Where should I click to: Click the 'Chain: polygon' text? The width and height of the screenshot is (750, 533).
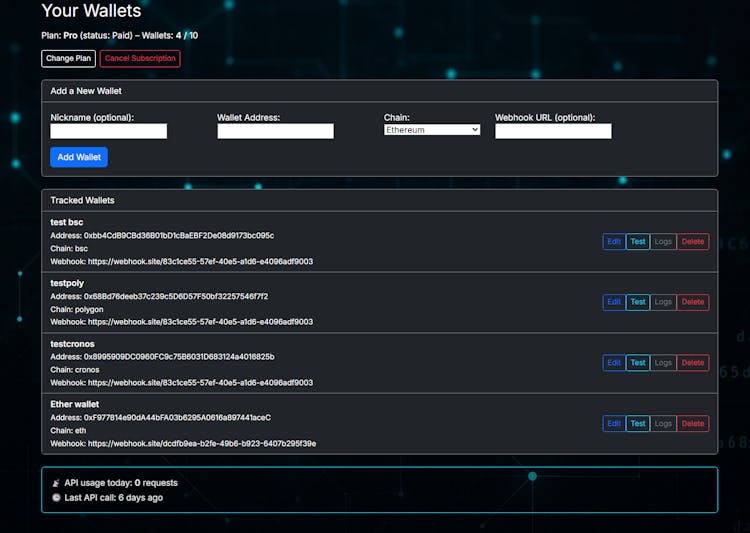(77, 309)
